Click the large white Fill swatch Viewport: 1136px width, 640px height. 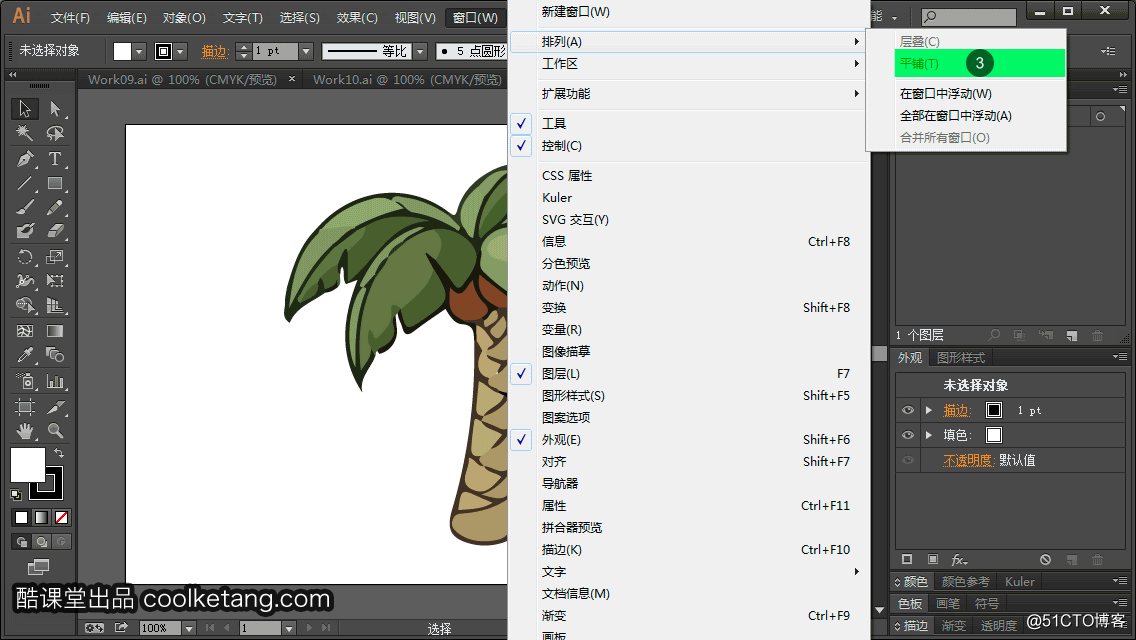[28, 465]
